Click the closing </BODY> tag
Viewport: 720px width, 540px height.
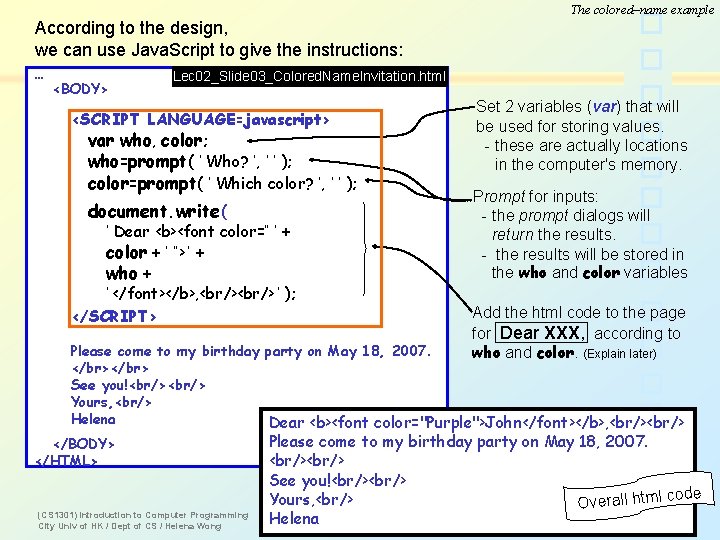coord(84,444)
